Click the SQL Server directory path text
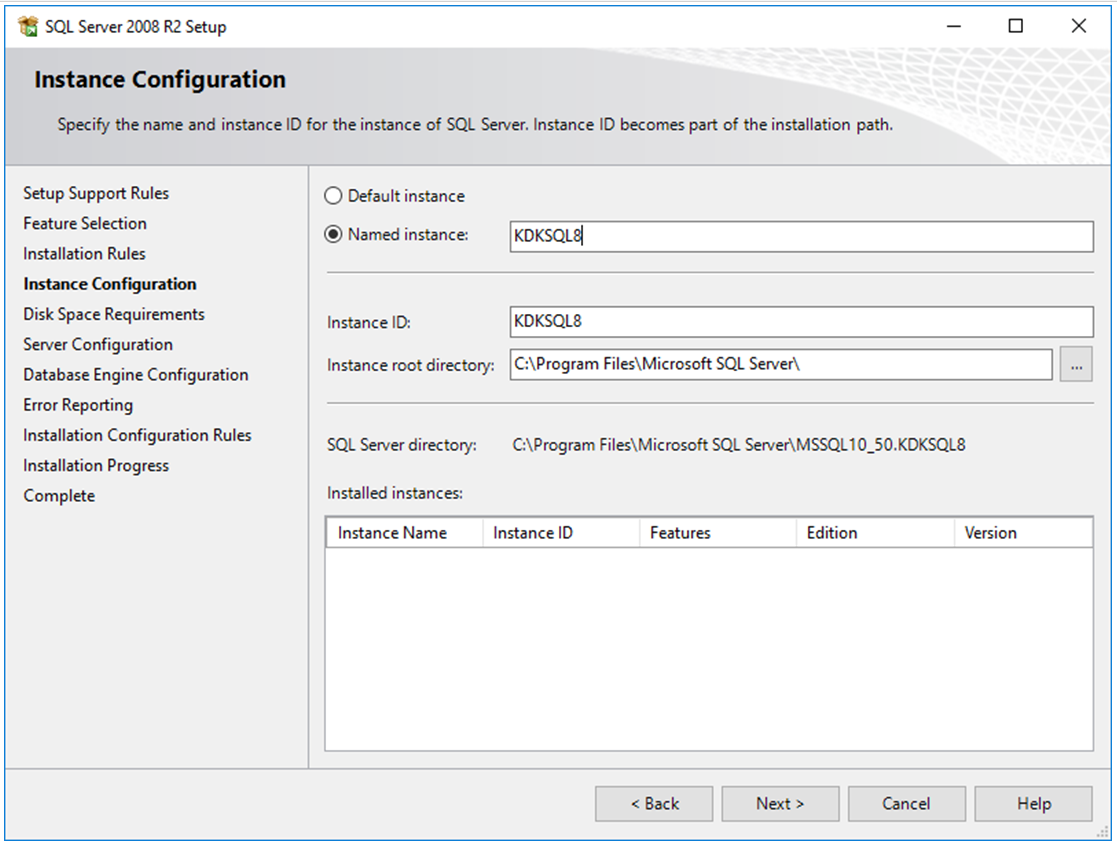Screen dimensions: 1117x845 point(739,445)
